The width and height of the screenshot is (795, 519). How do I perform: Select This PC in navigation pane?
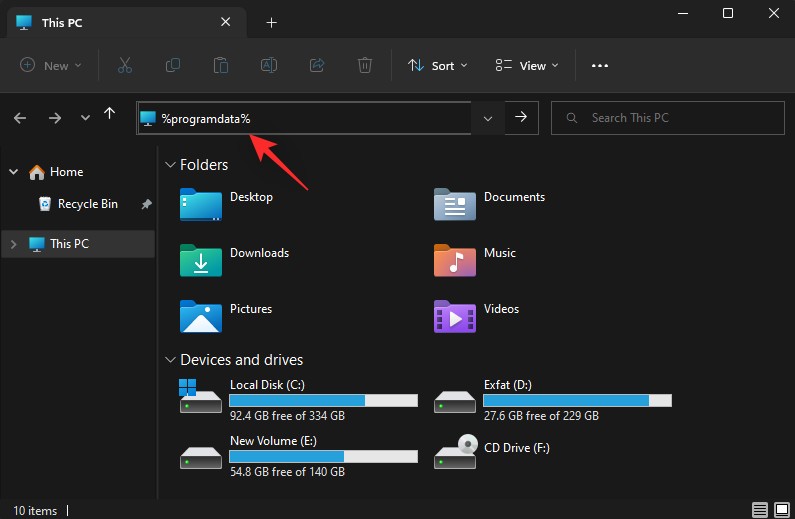click(x=78, y=244)
